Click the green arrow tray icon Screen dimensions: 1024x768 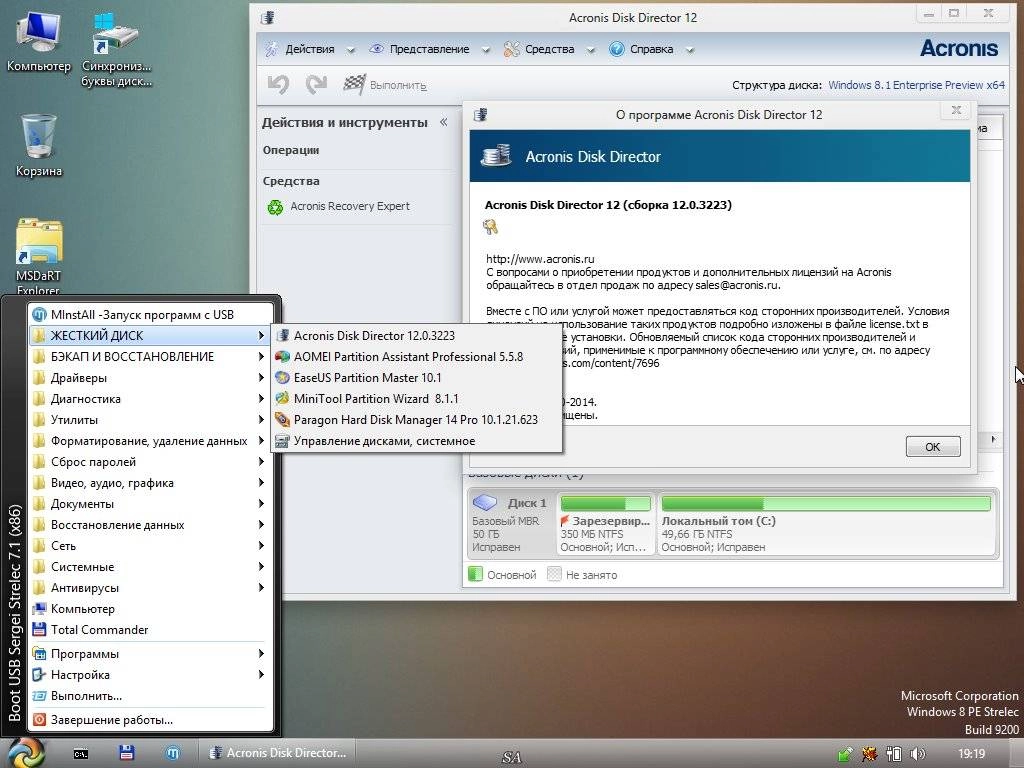click(845, 754)
